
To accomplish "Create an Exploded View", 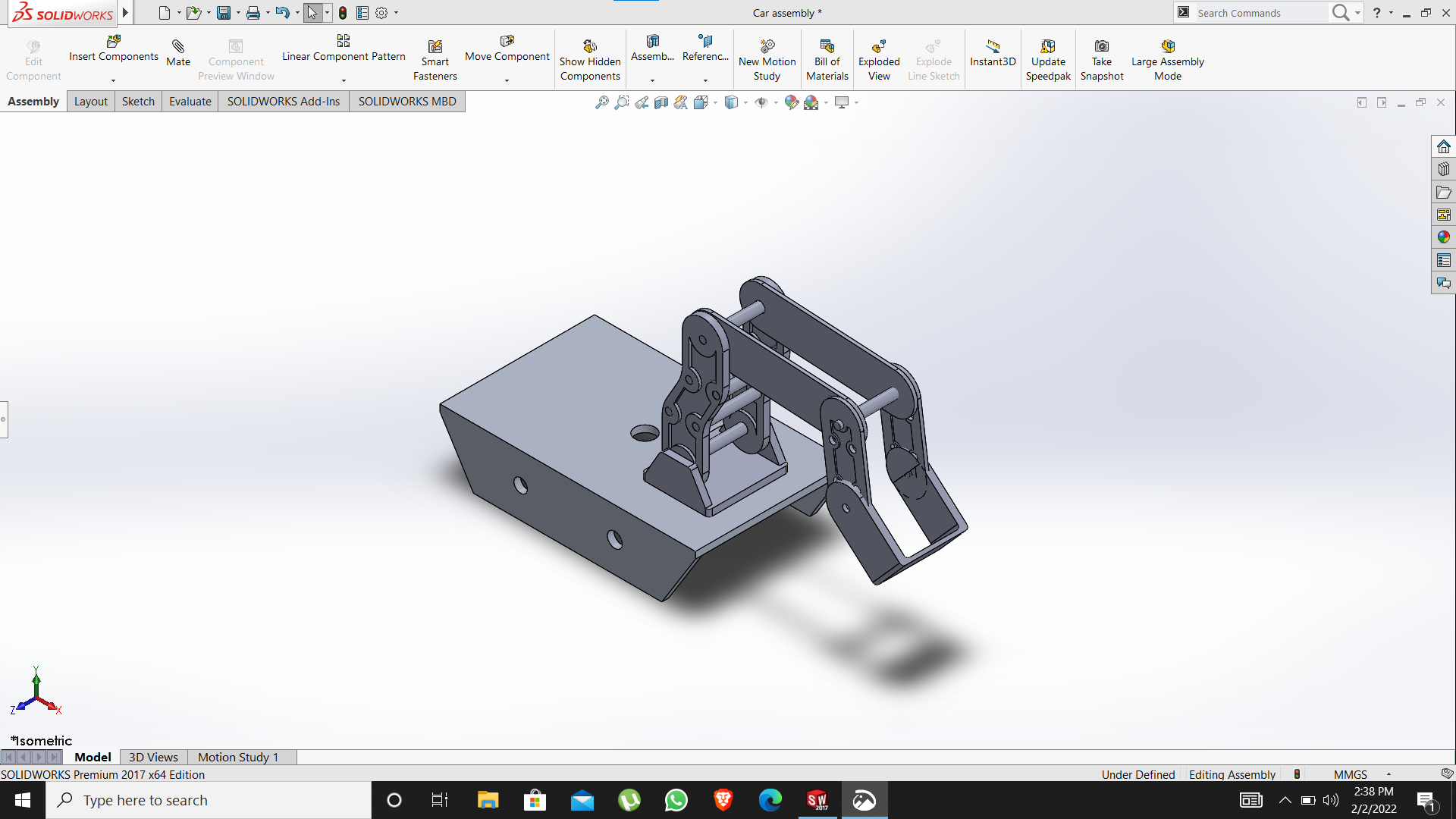I will click(879, 60).
